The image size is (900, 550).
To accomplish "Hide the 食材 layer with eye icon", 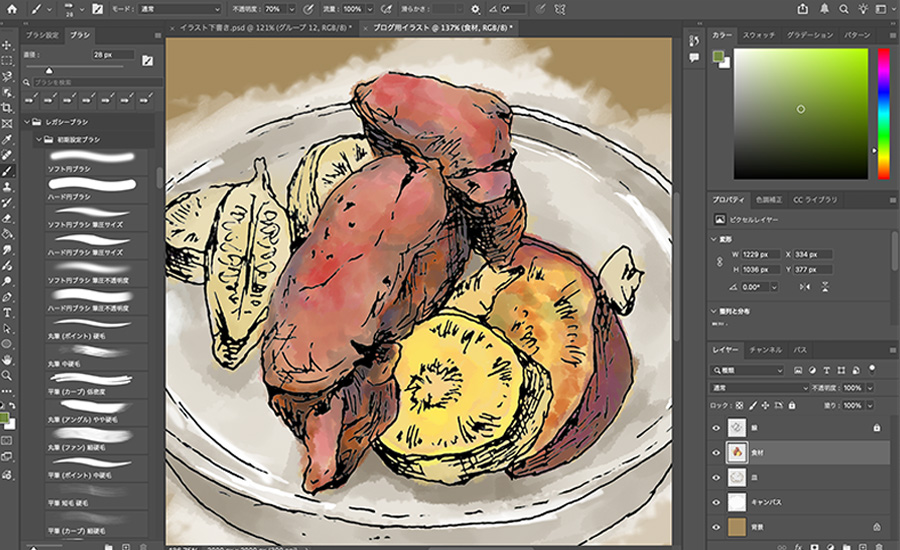I will coord(716,452).
